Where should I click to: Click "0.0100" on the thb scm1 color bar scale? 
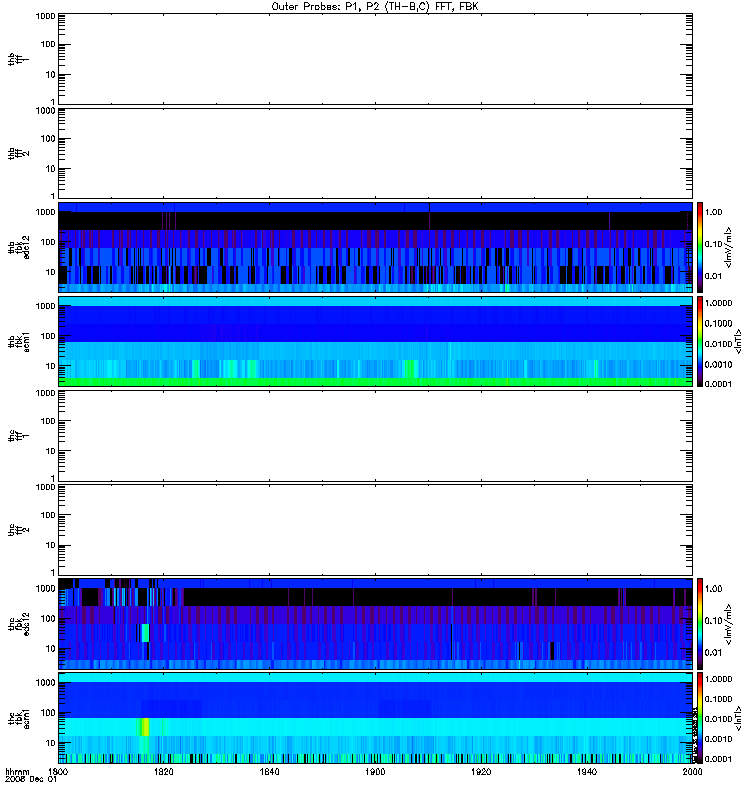click(x=718, y=344)
